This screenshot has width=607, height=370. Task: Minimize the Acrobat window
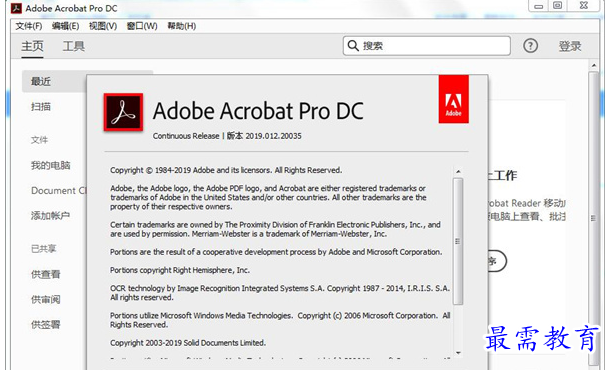[x=538, y=5]
